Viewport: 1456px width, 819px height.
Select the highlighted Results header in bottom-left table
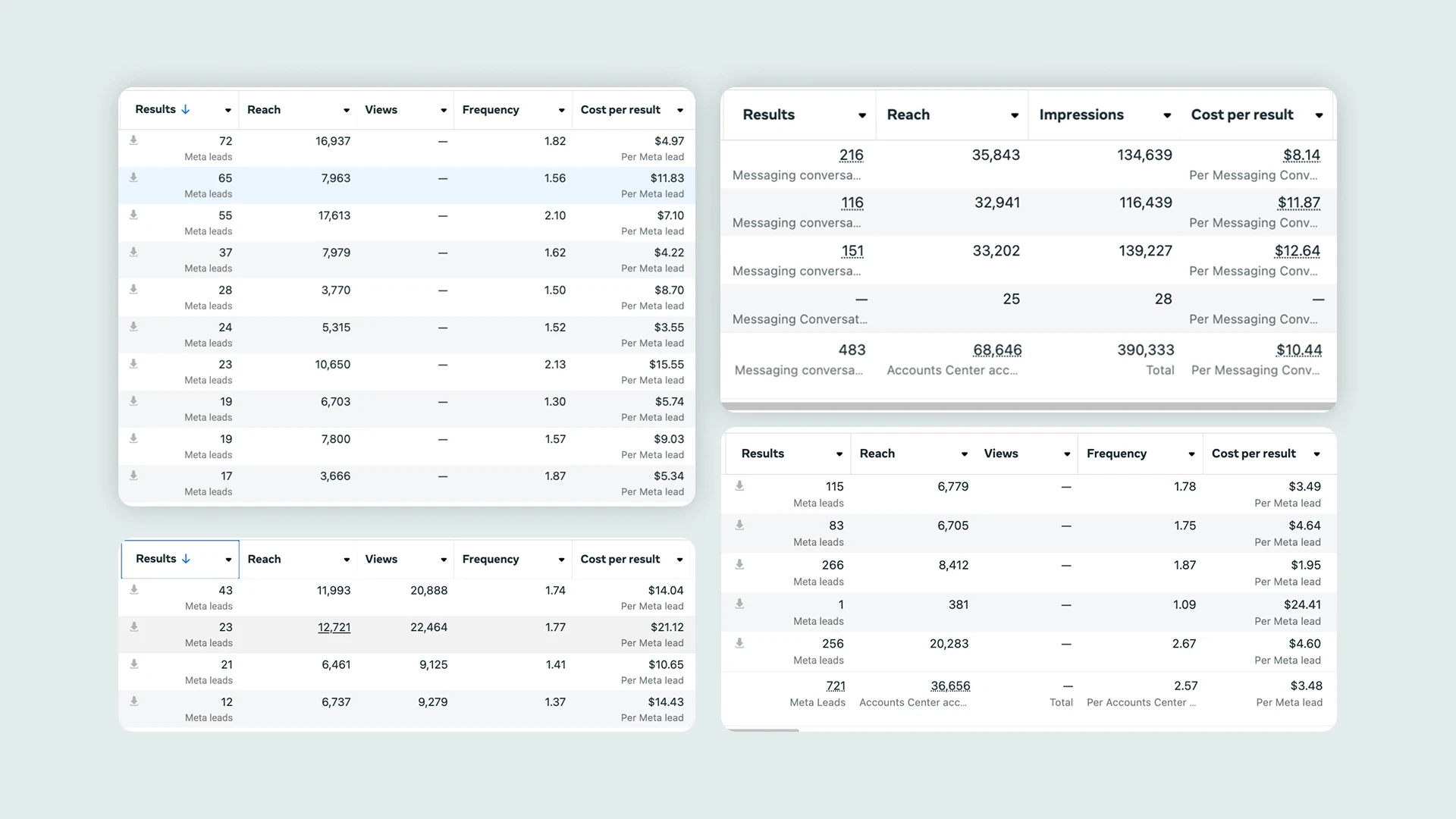click(x=180, y=559)
